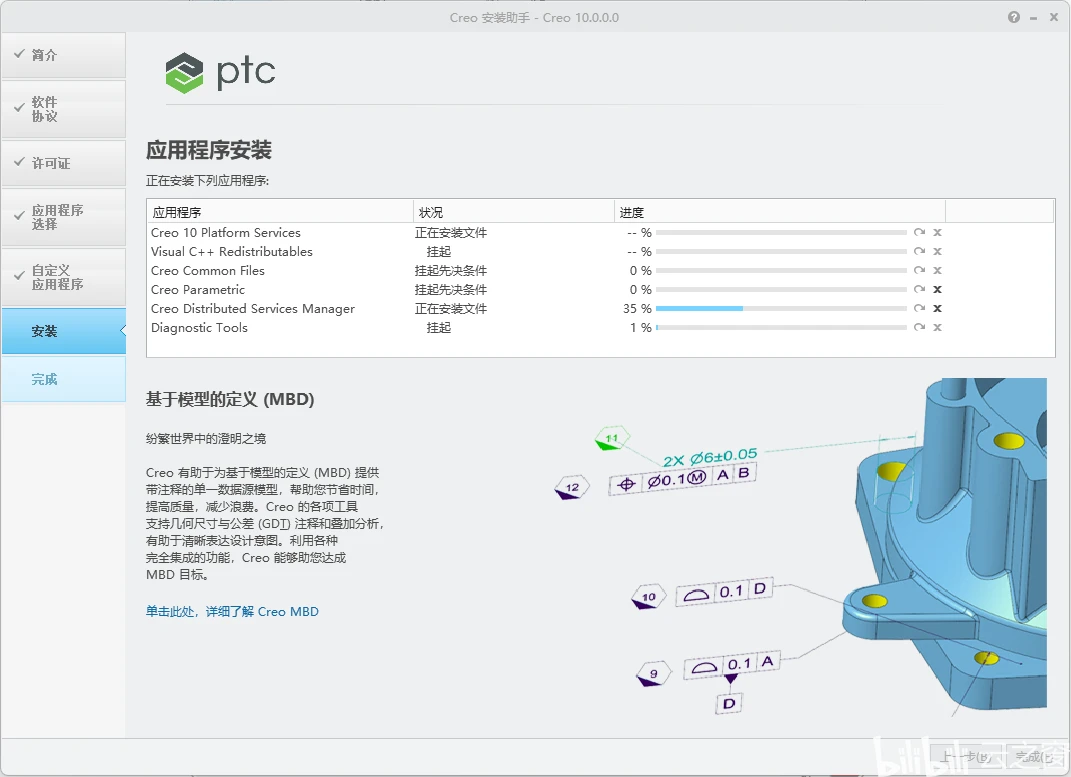Screen dimensions: 1071x777
Task: Open help question mark in title bar
Action: tap(1014, 17)
